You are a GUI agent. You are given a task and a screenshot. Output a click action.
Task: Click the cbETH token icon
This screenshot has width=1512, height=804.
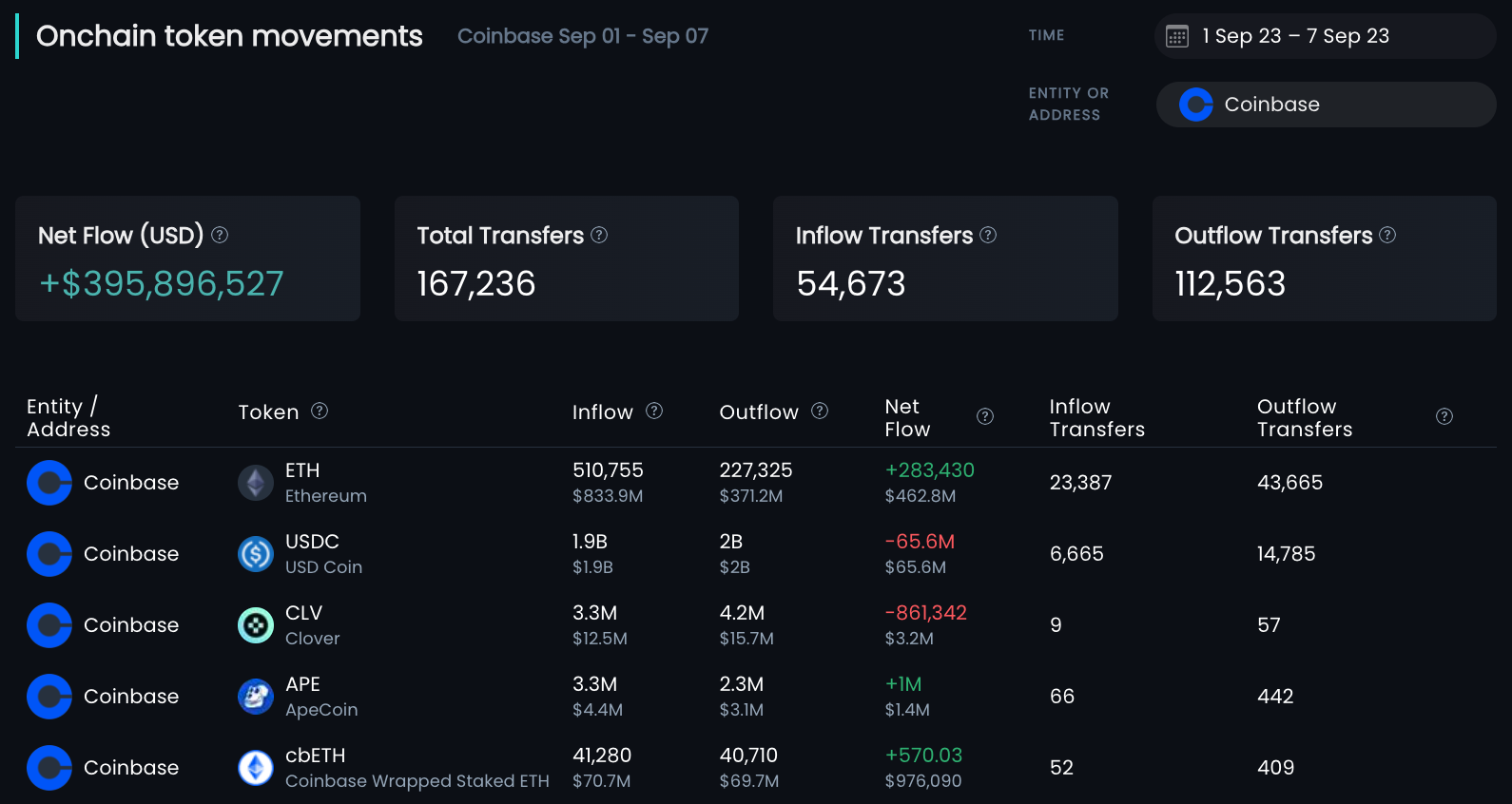tap(256, 768)
